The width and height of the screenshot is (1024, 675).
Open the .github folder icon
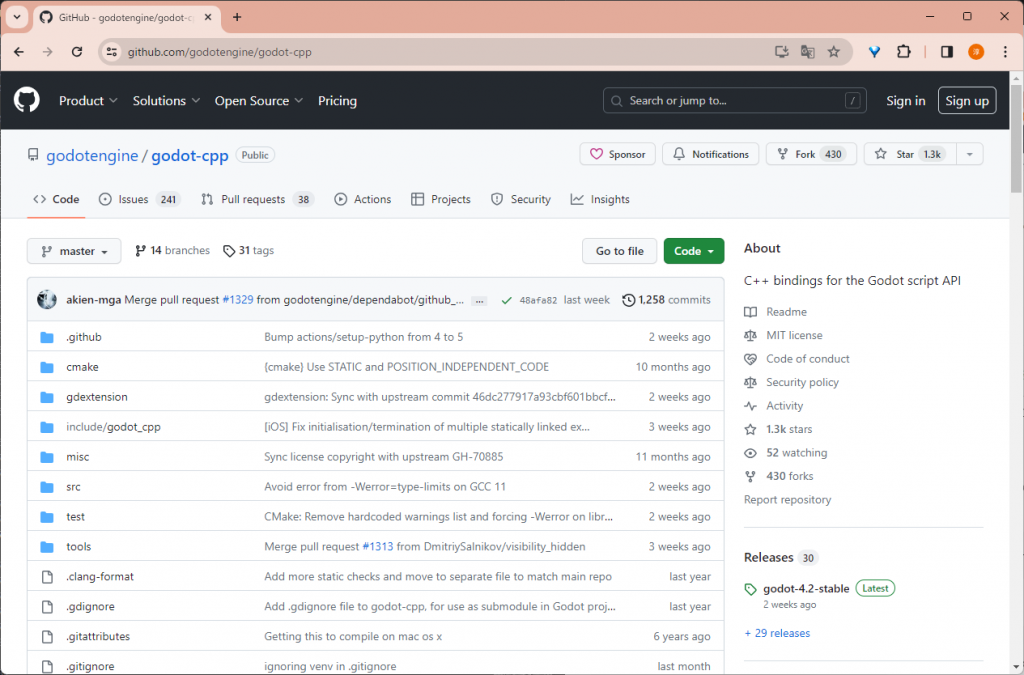(x=47, y=338)
